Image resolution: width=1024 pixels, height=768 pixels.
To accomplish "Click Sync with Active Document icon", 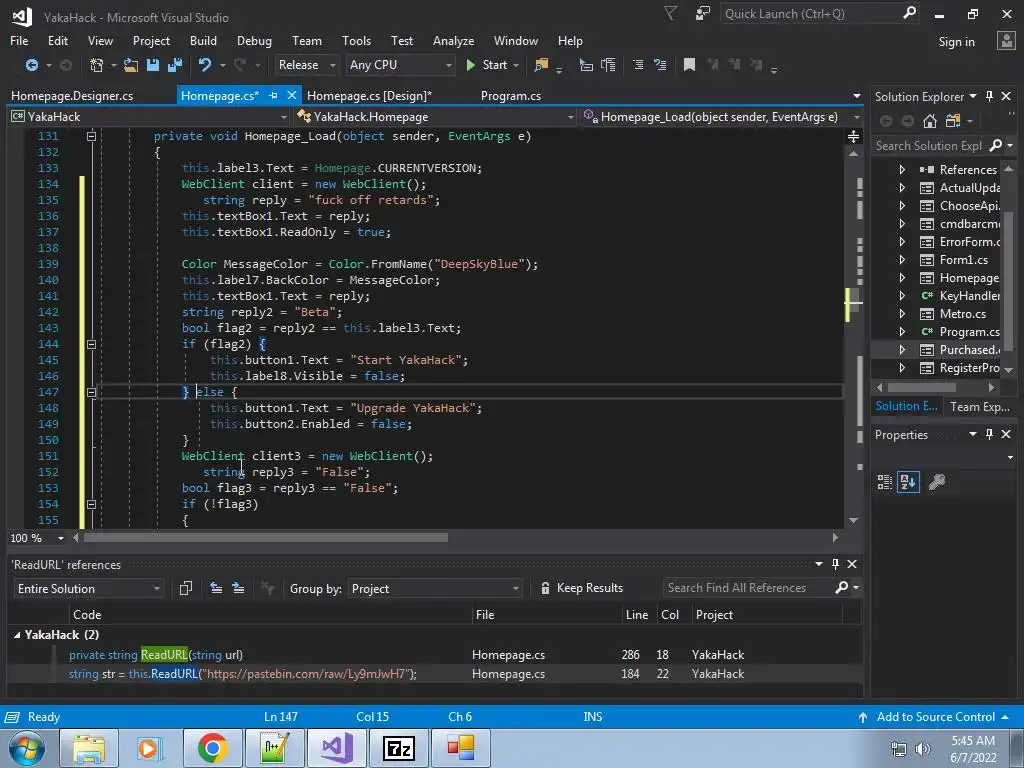I will click(953, 121).
